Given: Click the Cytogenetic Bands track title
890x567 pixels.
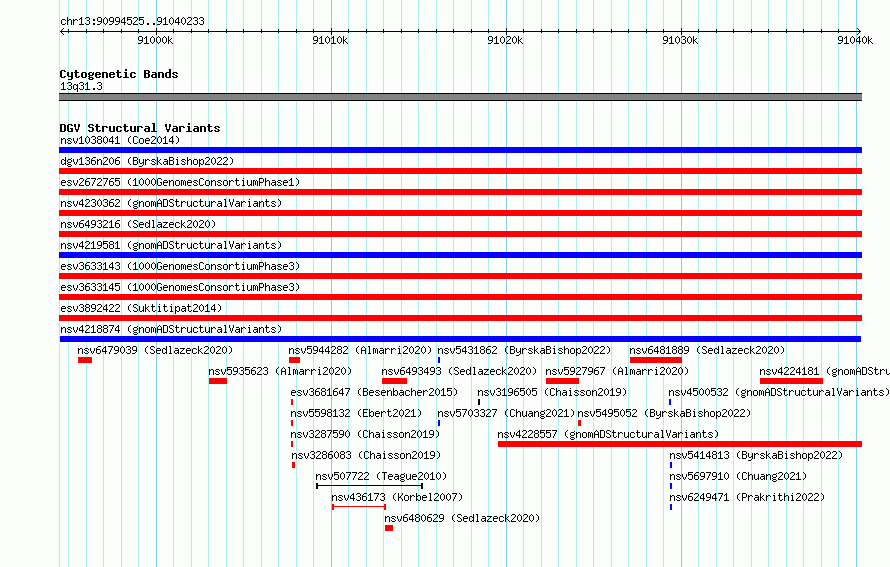Looking at the screenshot, I should coord(119,74).
